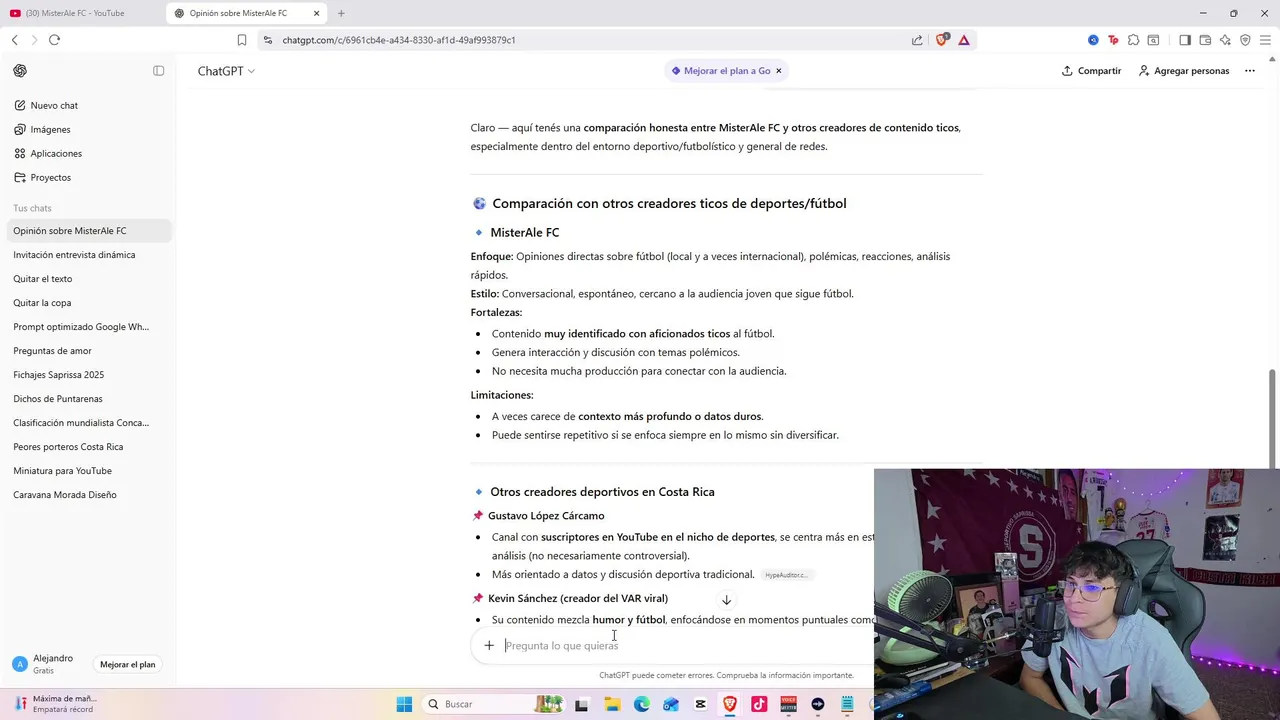Open chat Quitar la copa
The height and width of the screenshot is (720, 1280).
42,303
